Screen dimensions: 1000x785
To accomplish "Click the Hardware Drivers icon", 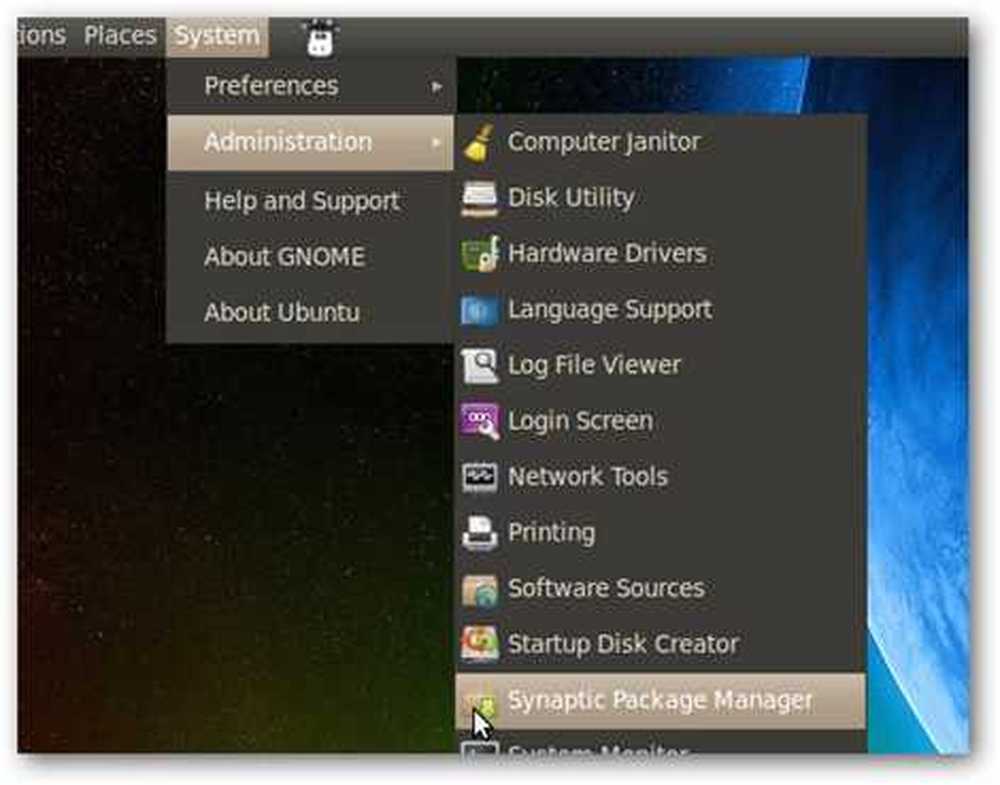I will pyautogui.click(x=480, y=254).
